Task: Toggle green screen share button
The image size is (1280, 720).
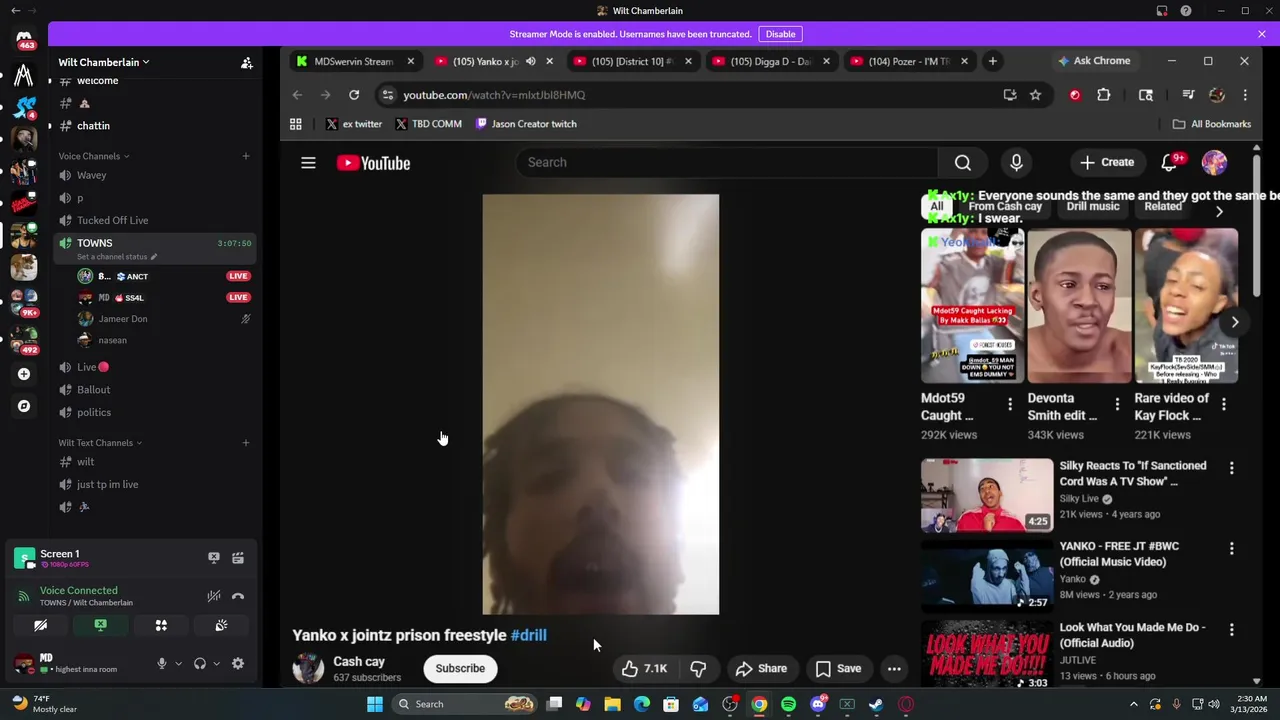Action: 100,625
